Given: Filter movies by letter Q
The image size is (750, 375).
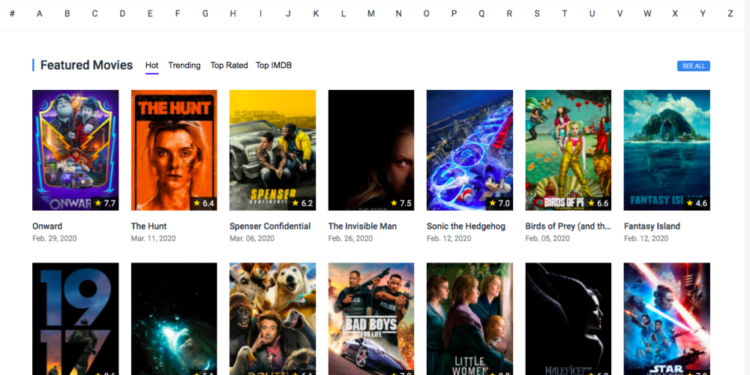Looking at the screenshot, I should [482, 13].
